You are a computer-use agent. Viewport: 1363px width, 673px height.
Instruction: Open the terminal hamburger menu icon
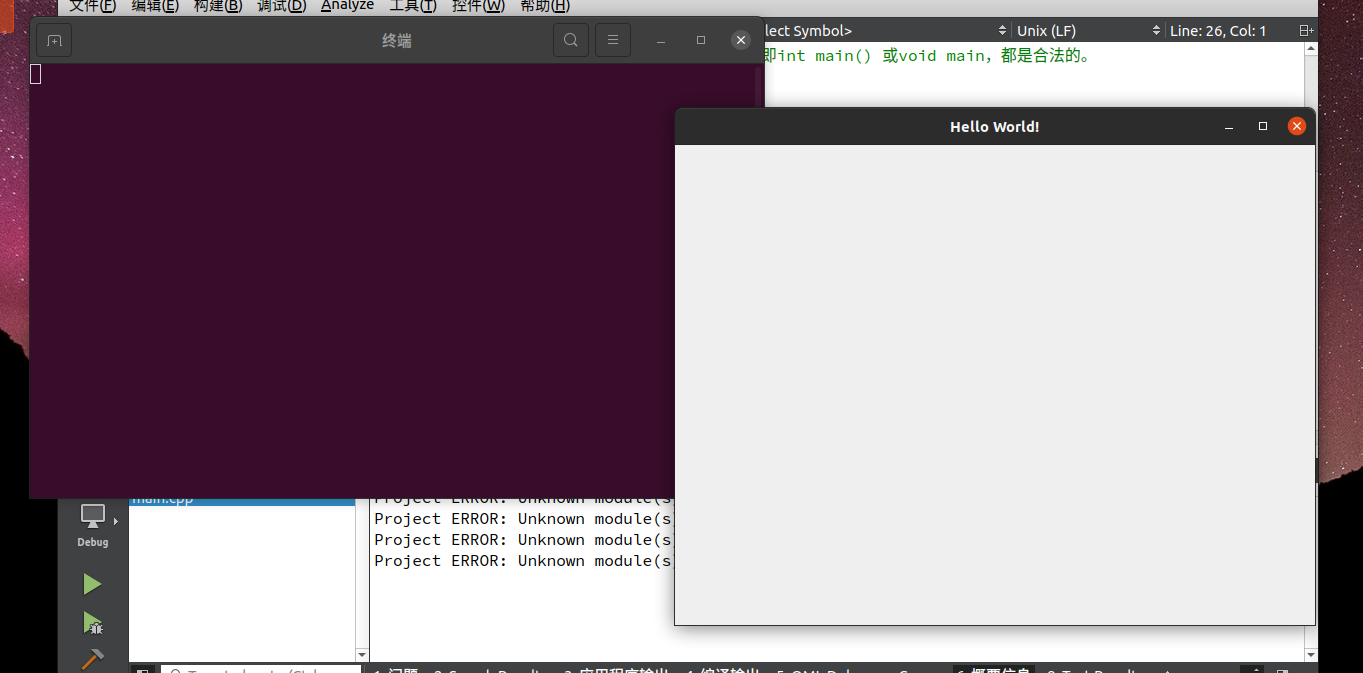[x=612, y=40]
